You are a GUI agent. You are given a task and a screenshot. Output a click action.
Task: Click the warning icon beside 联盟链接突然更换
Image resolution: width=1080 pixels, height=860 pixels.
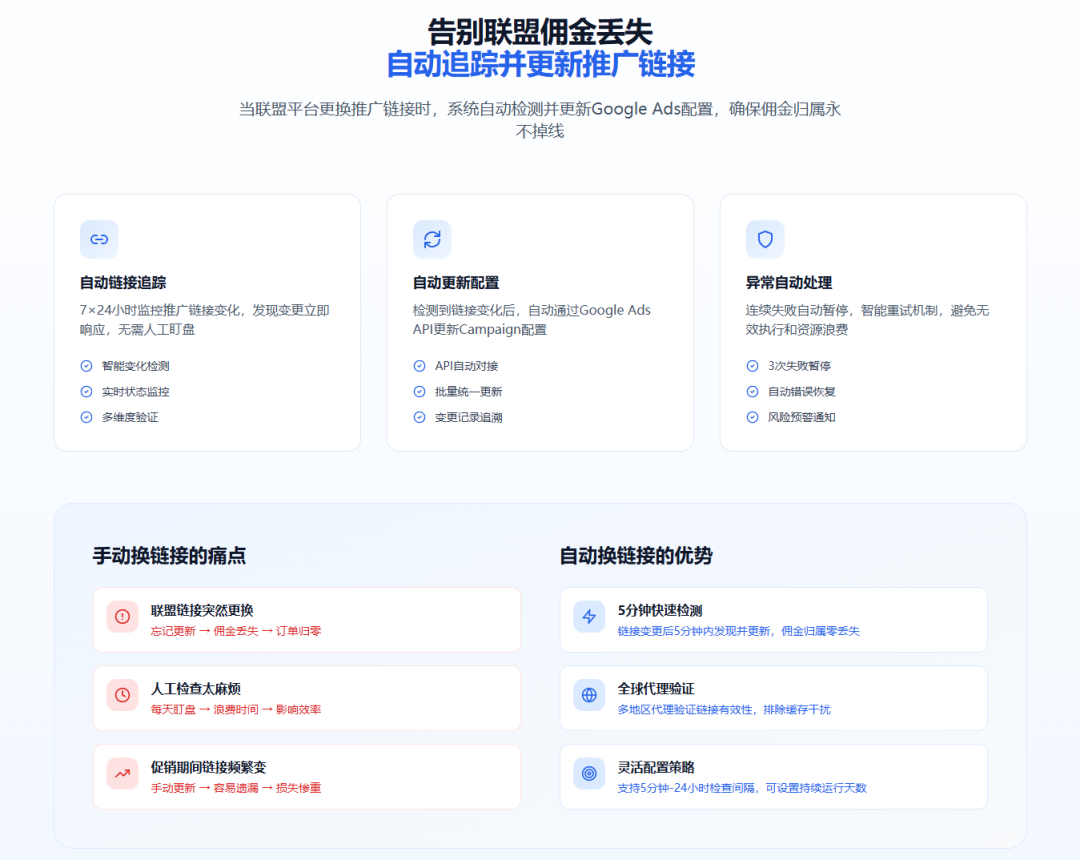[122, 619]
